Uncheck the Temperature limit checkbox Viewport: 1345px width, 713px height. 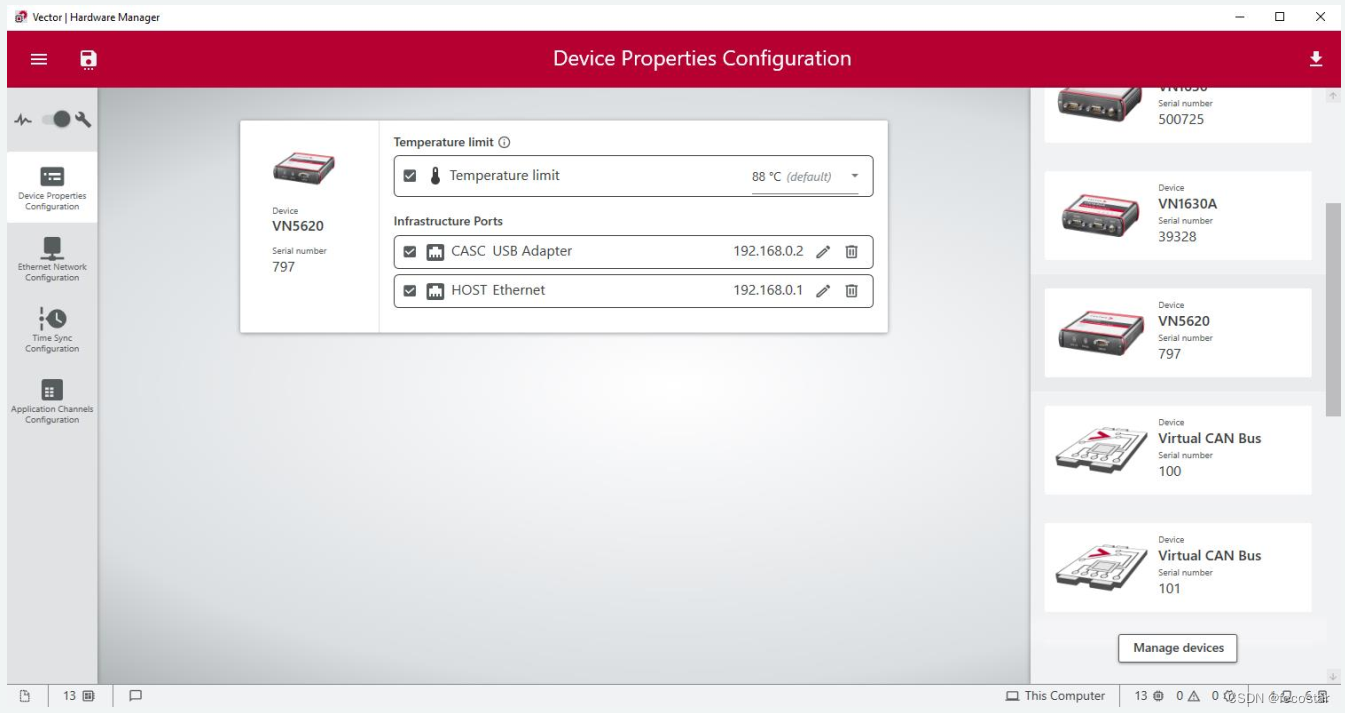tap(410, 175)
